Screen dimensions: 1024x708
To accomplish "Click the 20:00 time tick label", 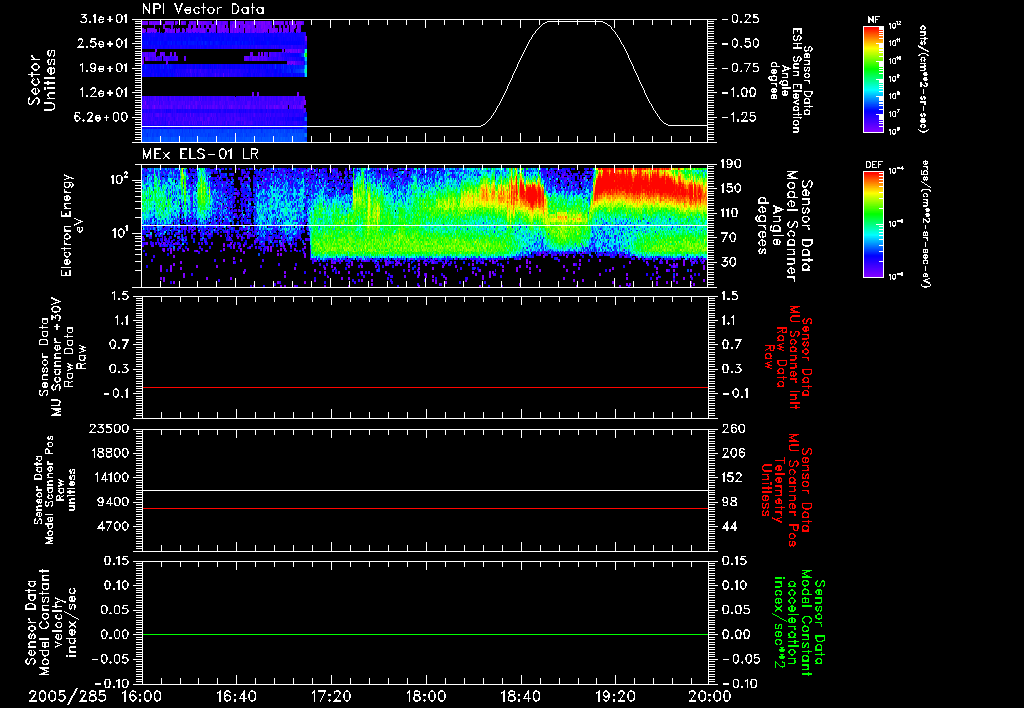I will point(710,696).
